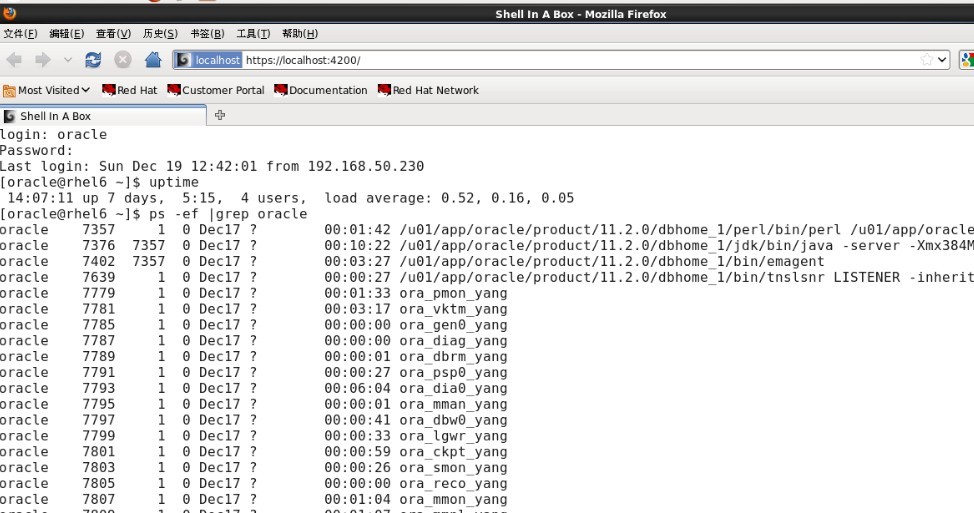Bookmark this page with the star icon
The height and width of the screenshot is (513, 974).
click(927, 60)
